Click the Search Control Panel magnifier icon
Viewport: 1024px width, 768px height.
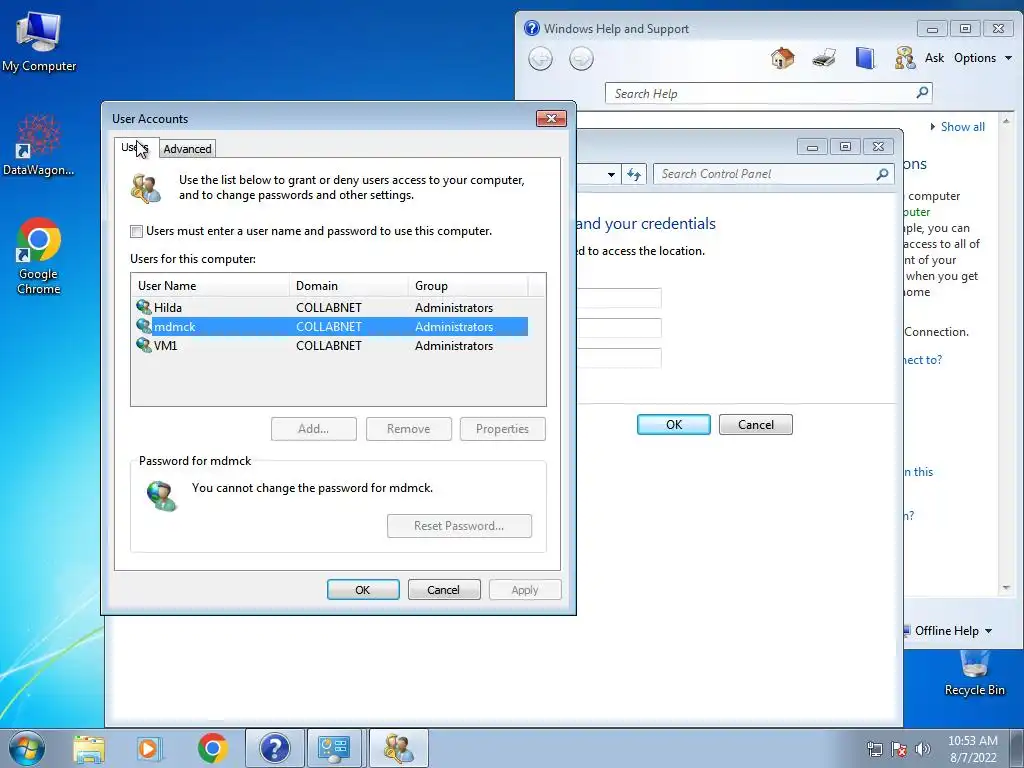(x=882, y=174)
